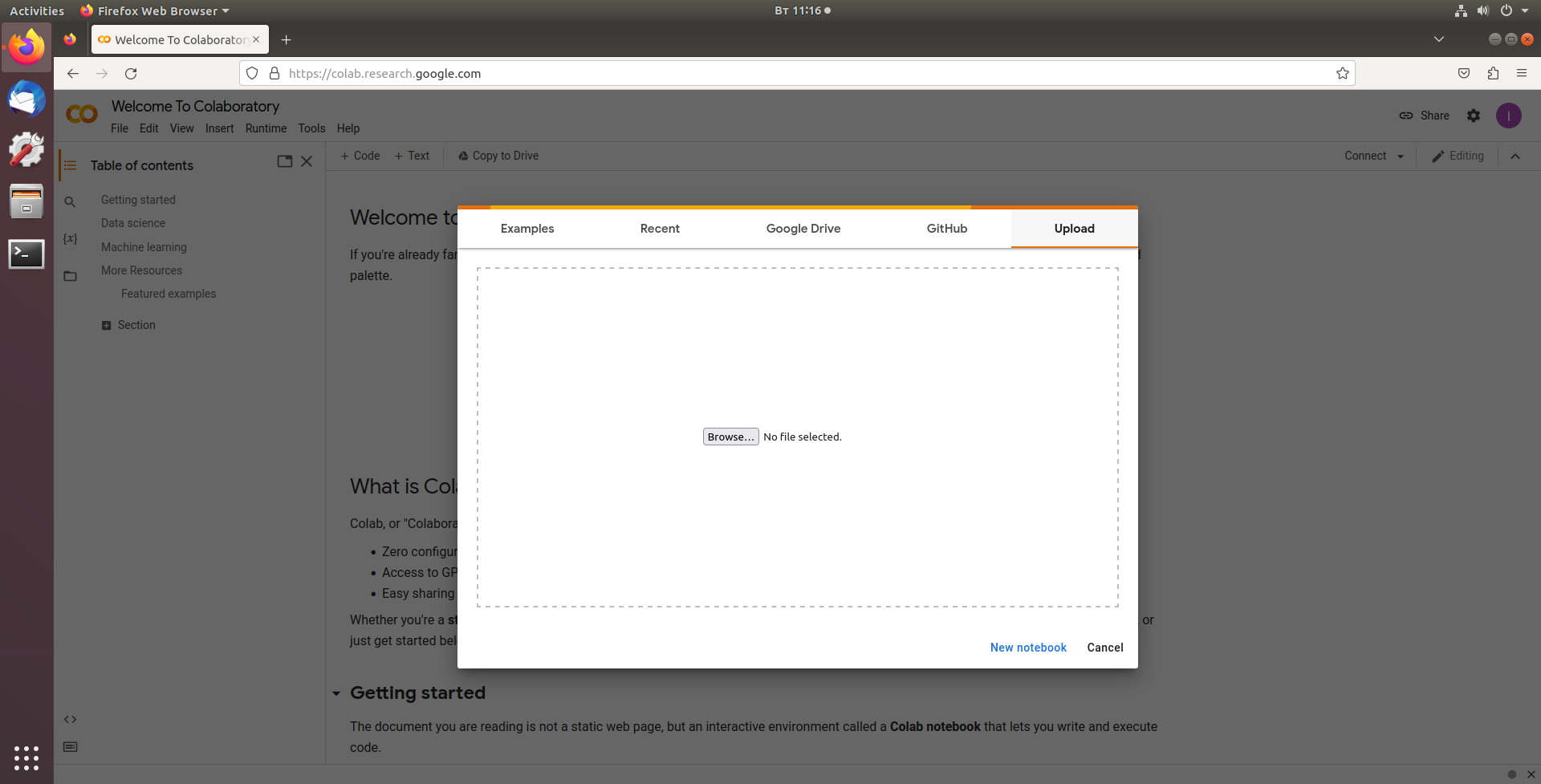Image resolution: width=1541 pixels, height=784 pixels.
Task: Open the Variables {x} panel
Action: 71,239
